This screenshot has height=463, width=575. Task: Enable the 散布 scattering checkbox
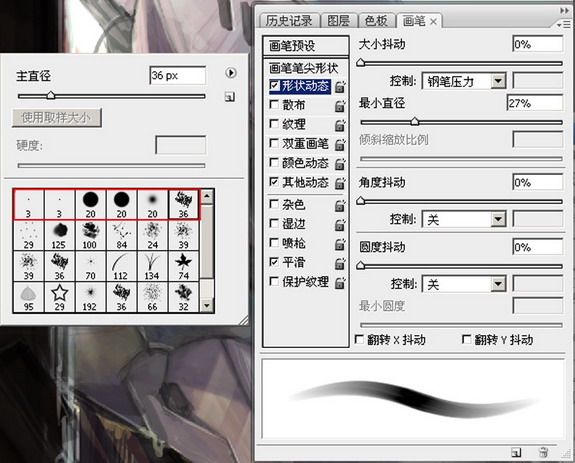[274, 104]
